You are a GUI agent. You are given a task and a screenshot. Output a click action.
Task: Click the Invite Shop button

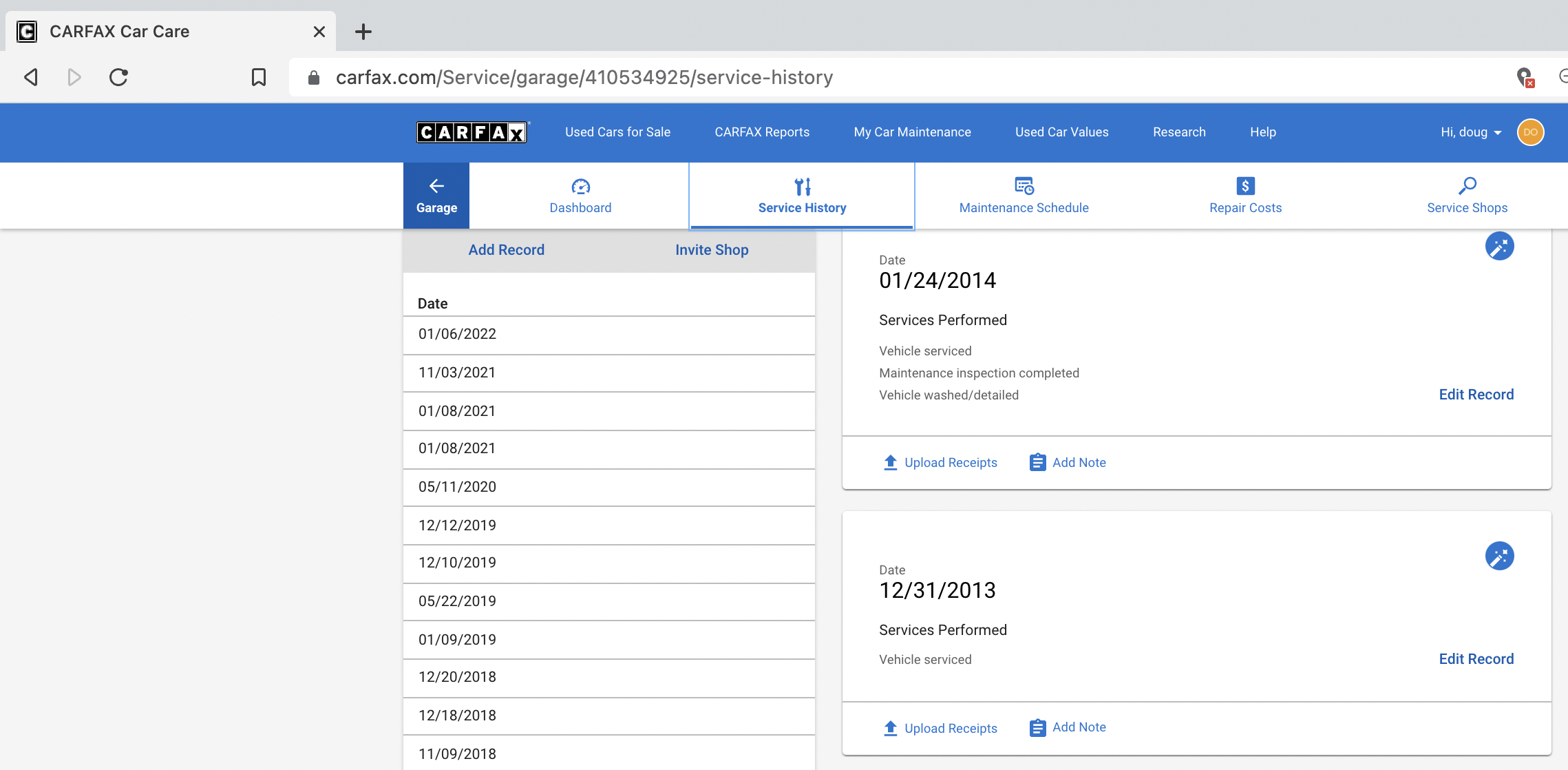[712, 250]
